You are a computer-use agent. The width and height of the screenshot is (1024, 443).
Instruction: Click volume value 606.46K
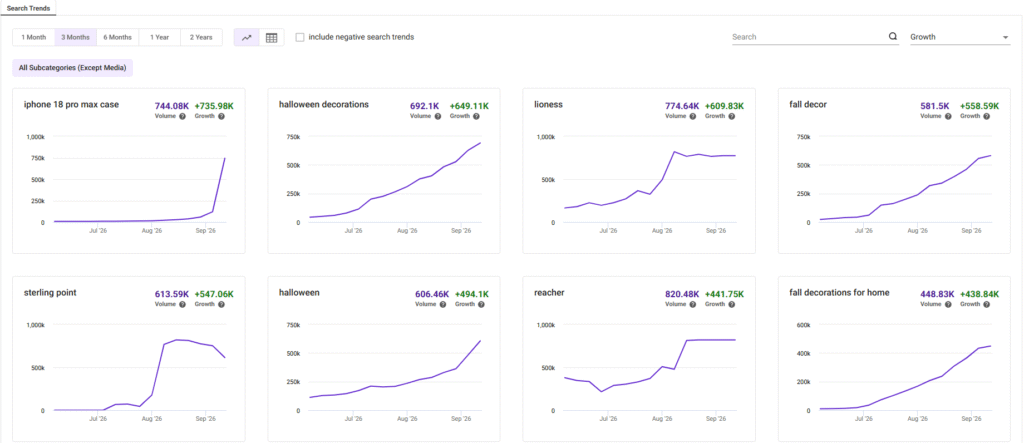coord(432,294)
